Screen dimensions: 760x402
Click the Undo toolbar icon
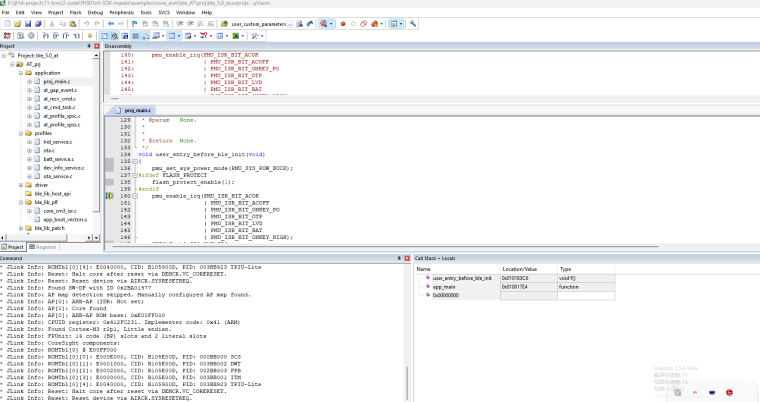88,22
